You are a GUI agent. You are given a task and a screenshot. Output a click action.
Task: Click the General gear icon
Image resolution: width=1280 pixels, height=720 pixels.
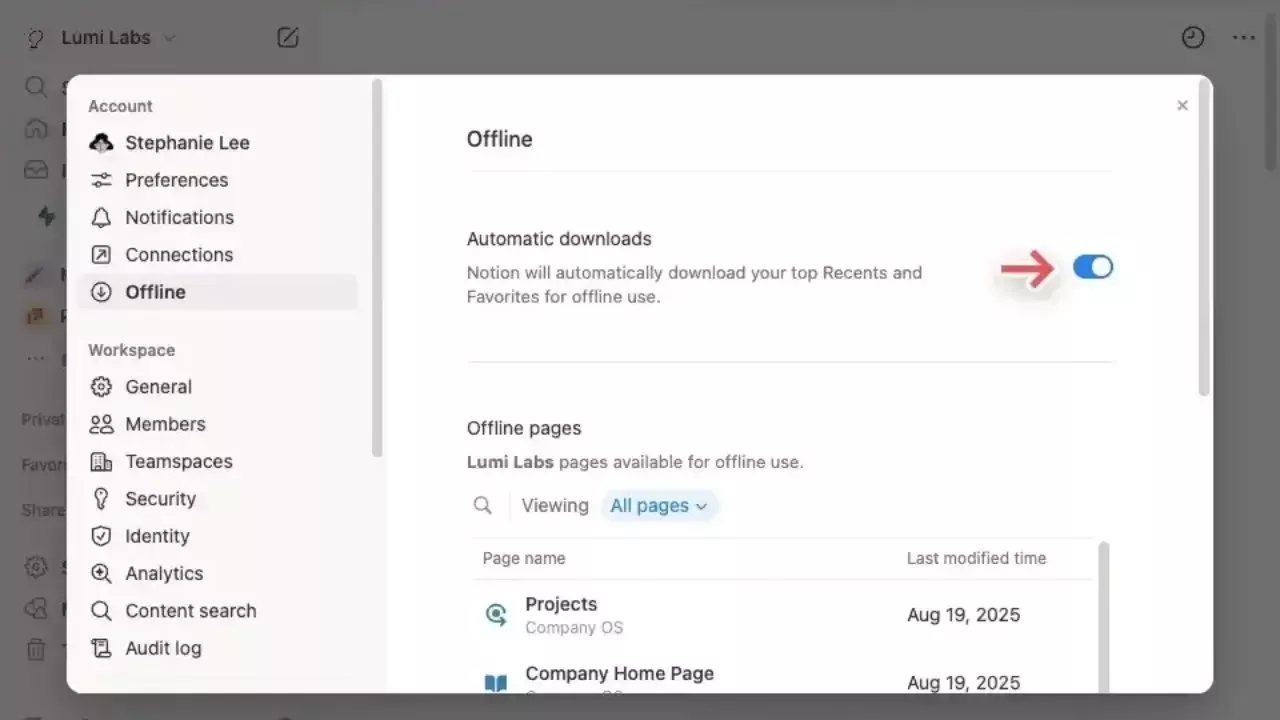point(101,387)
